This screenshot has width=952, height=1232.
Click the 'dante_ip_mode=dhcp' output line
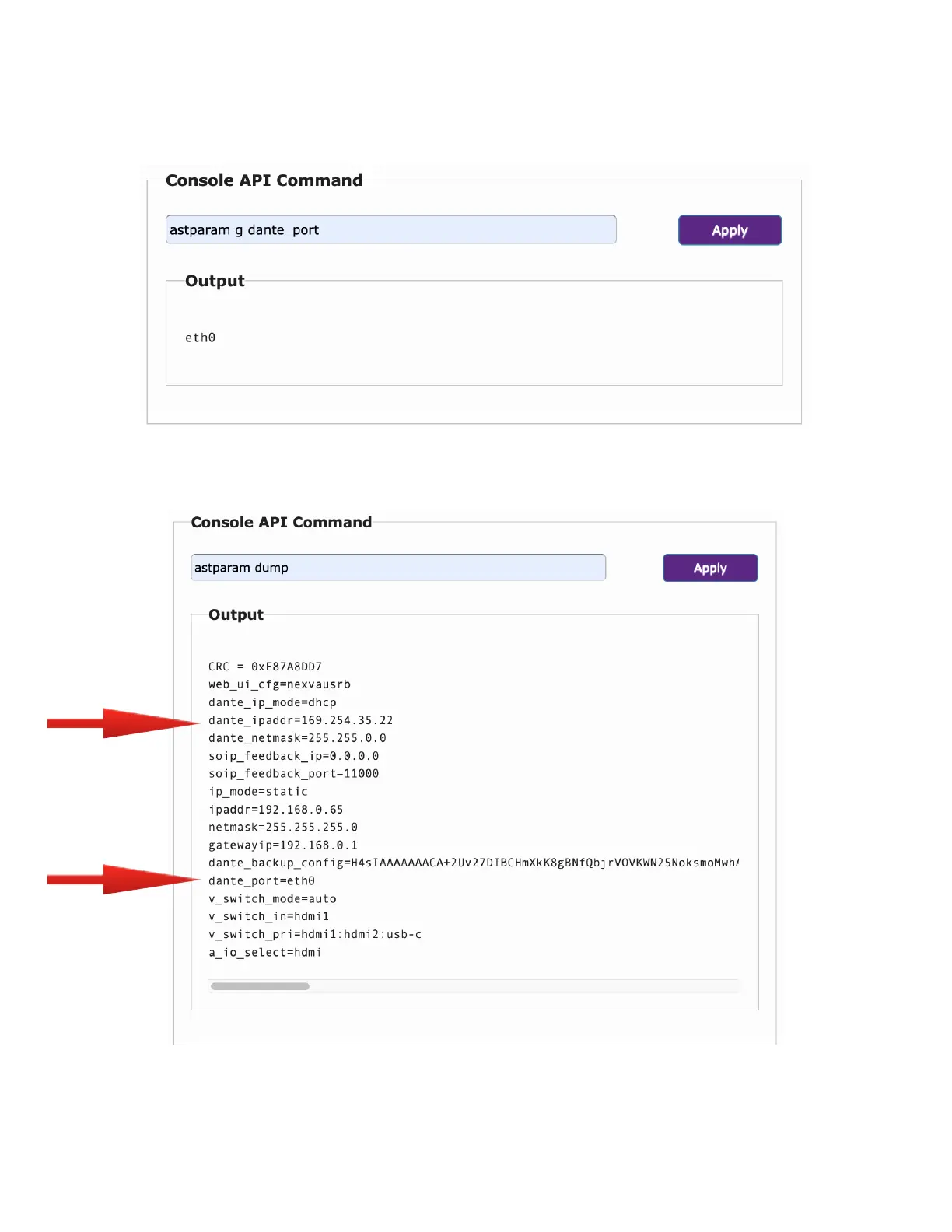click(x=272, y=702)
